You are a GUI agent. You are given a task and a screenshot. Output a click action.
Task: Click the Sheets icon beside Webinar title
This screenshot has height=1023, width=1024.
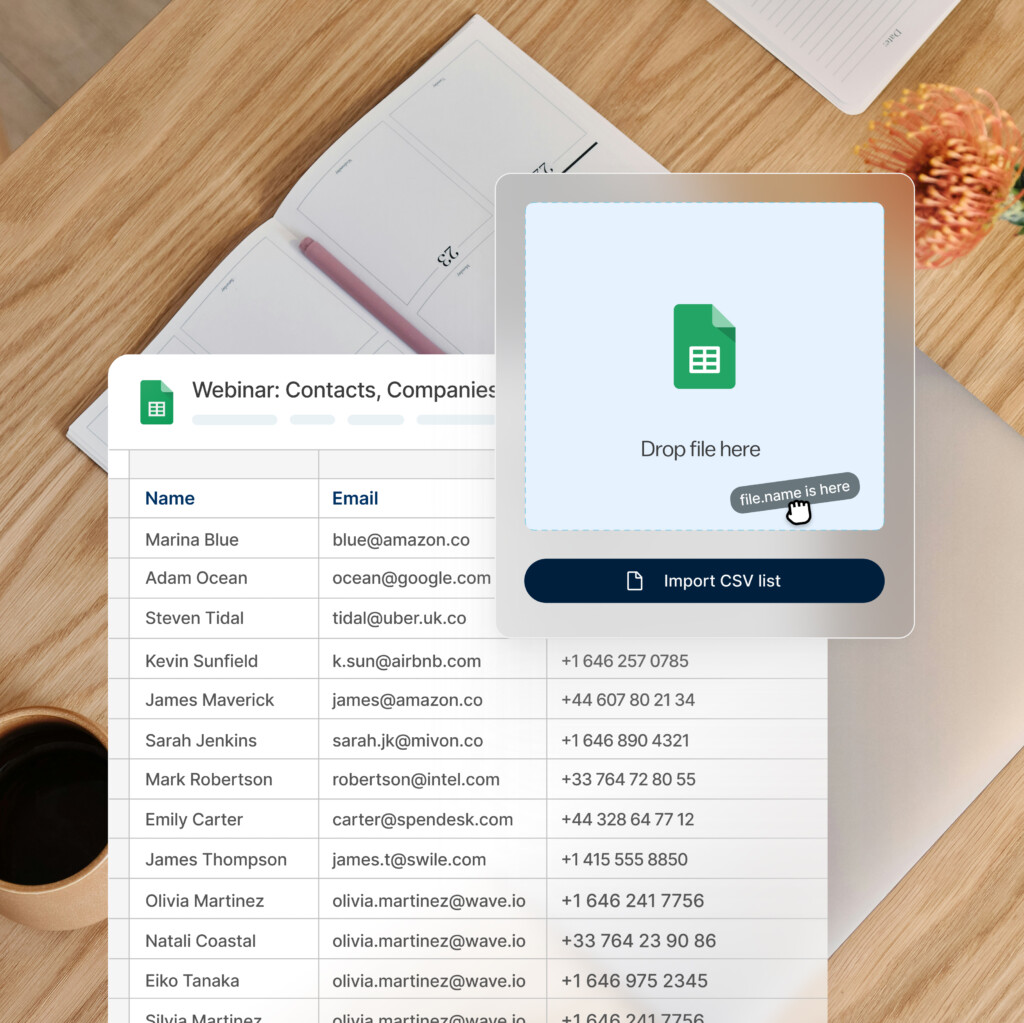157,402
